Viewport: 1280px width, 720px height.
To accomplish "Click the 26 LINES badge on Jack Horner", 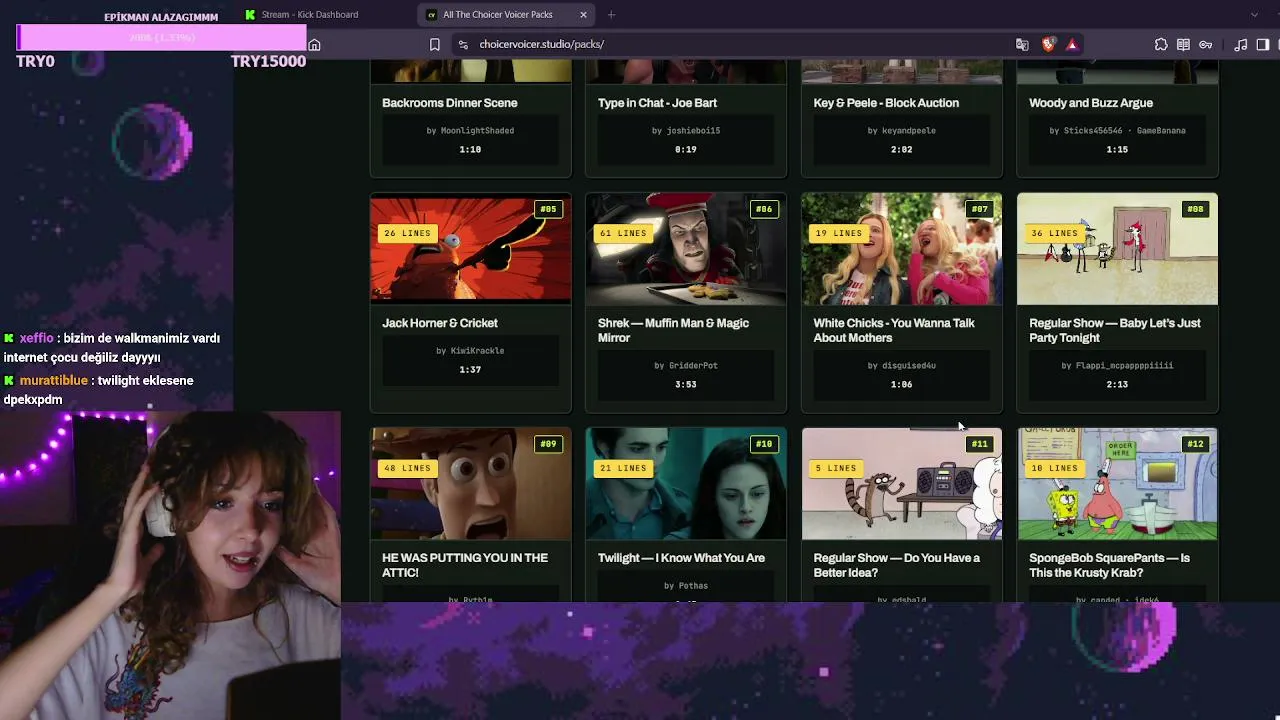I will coord(407,233).
